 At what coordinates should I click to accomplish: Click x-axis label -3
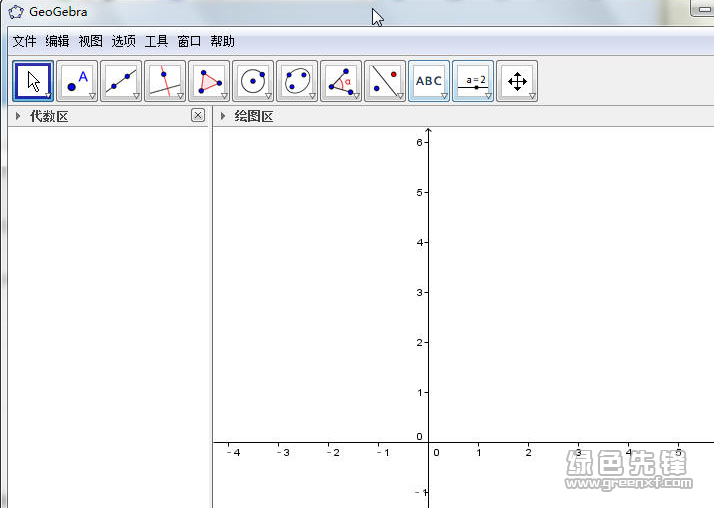(x=283, y=452)
